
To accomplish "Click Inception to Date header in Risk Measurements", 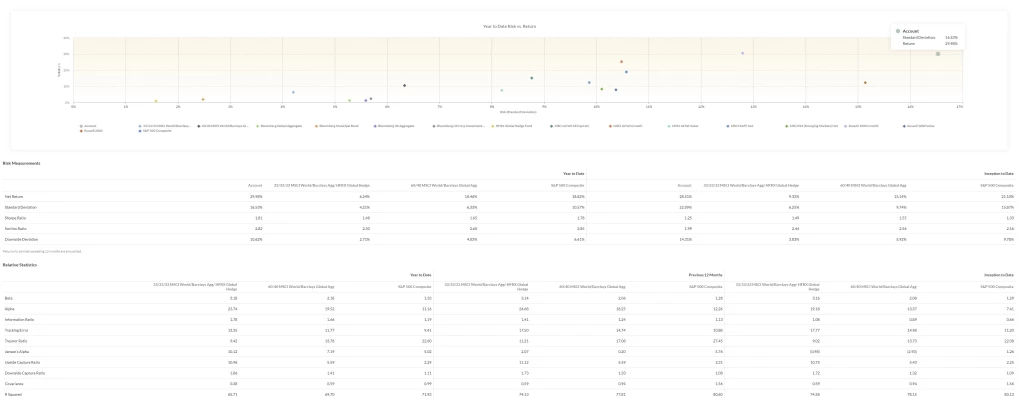I will point(1000,174).
